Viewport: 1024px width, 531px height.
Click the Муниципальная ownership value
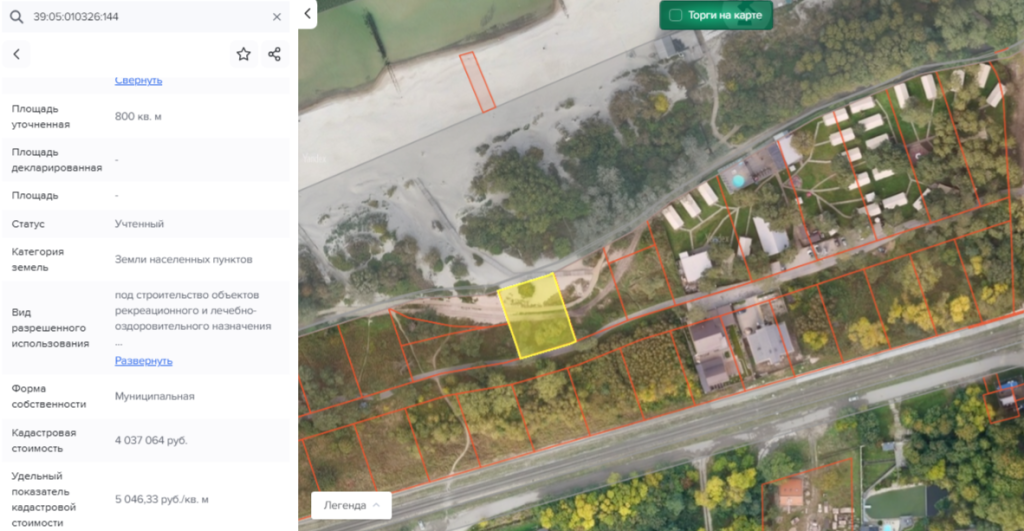pos(154,396)
